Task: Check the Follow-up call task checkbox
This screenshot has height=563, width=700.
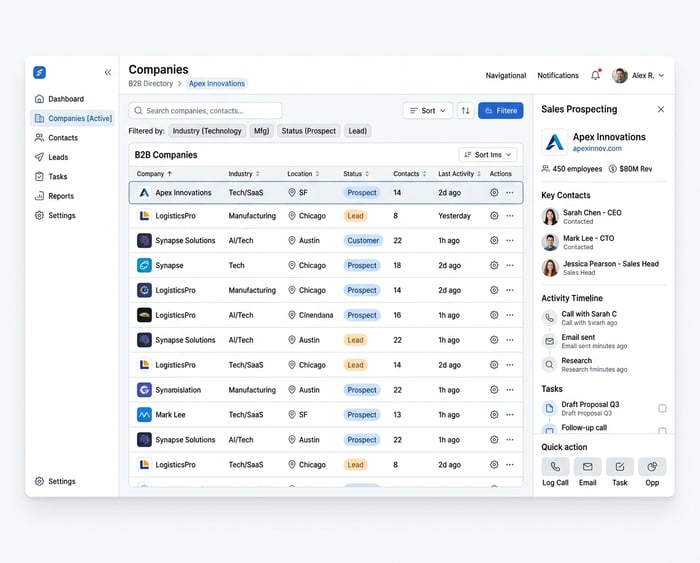Action: coord(662,431)
